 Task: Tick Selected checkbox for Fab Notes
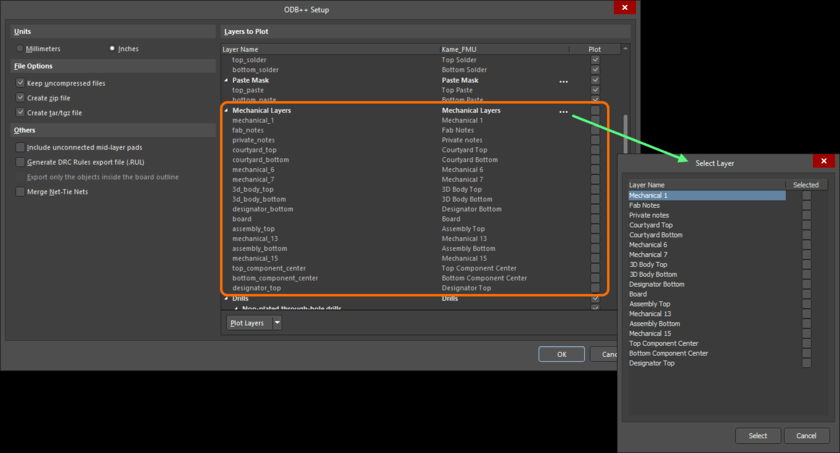807,206
